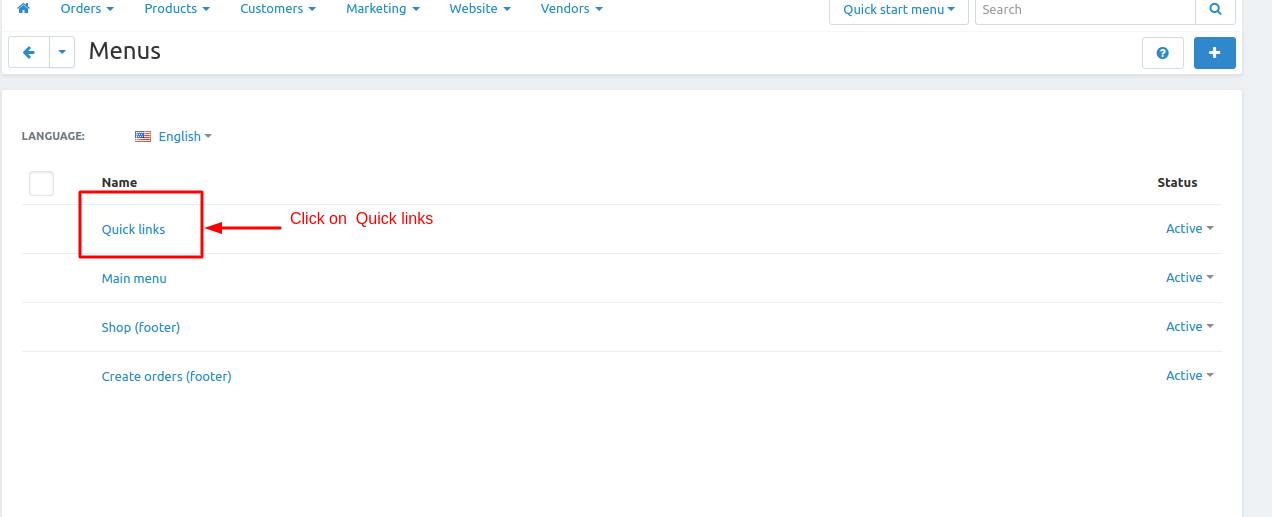1272x517 pixels.
Task: Open the Products menu
Action: (177, 9)
